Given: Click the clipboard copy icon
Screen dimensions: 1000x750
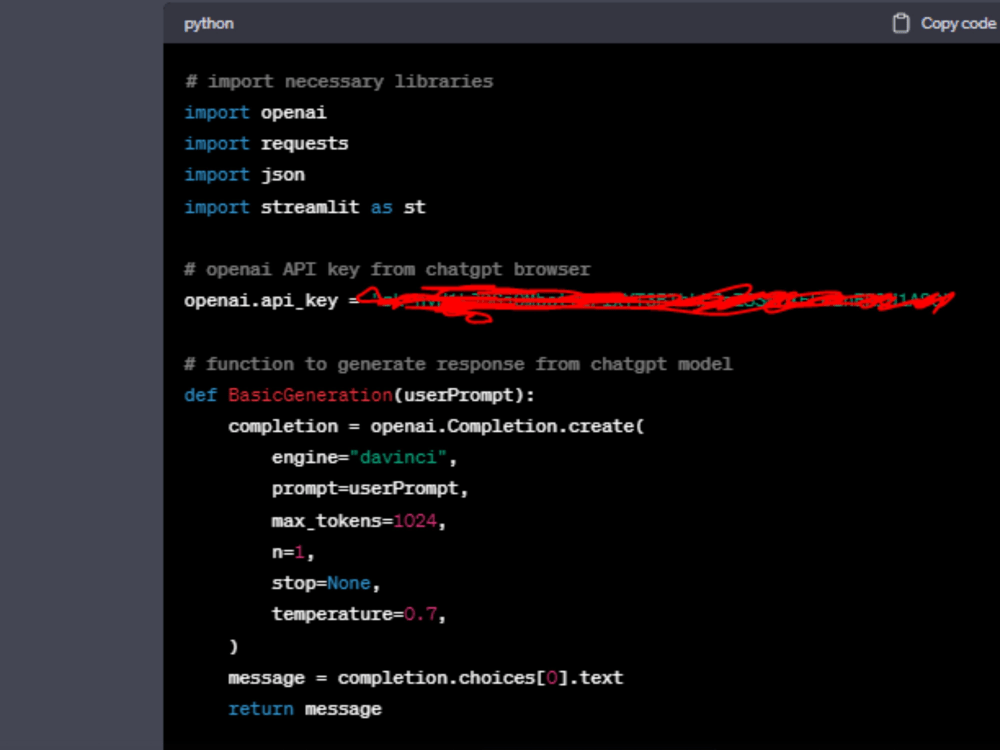Looking at the screenshot, I should (901, 24).
